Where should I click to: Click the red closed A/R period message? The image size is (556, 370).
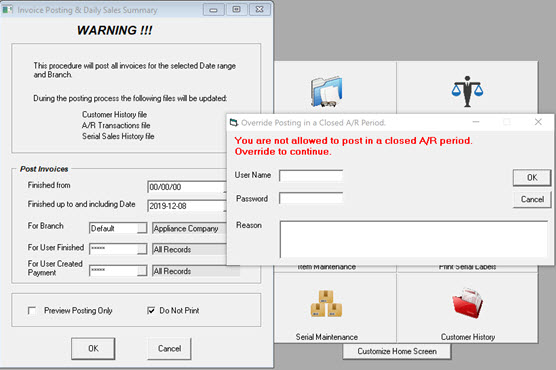(353, 146)
